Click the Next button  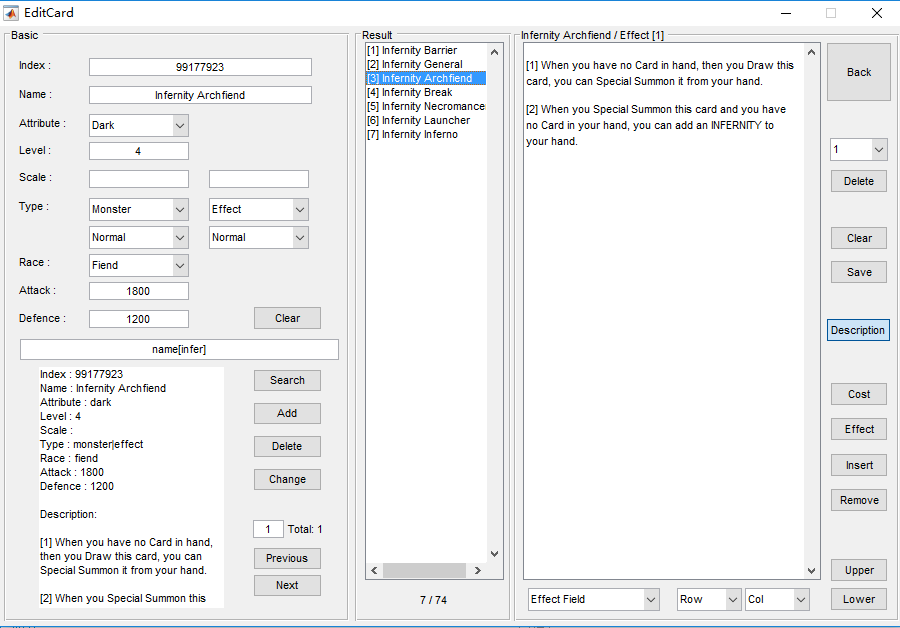tap(288, 586)
